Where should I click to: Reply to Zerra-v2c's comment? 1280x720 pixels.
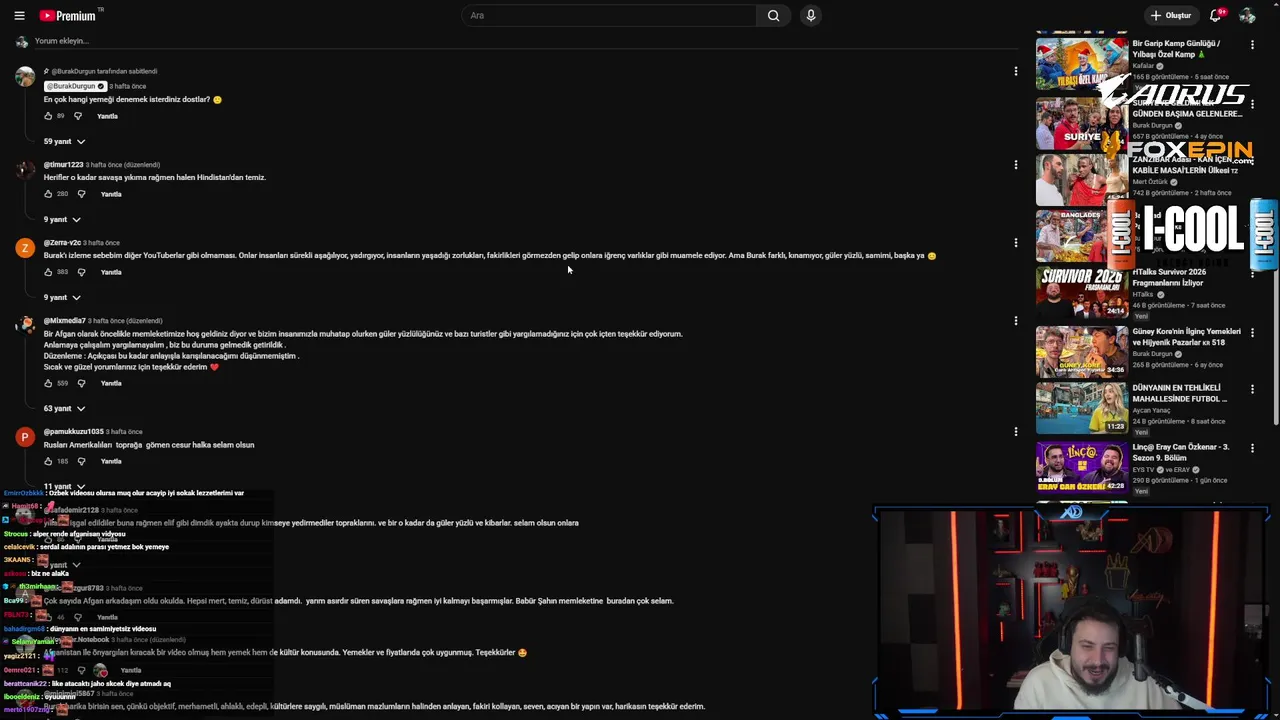coord(111,272)
